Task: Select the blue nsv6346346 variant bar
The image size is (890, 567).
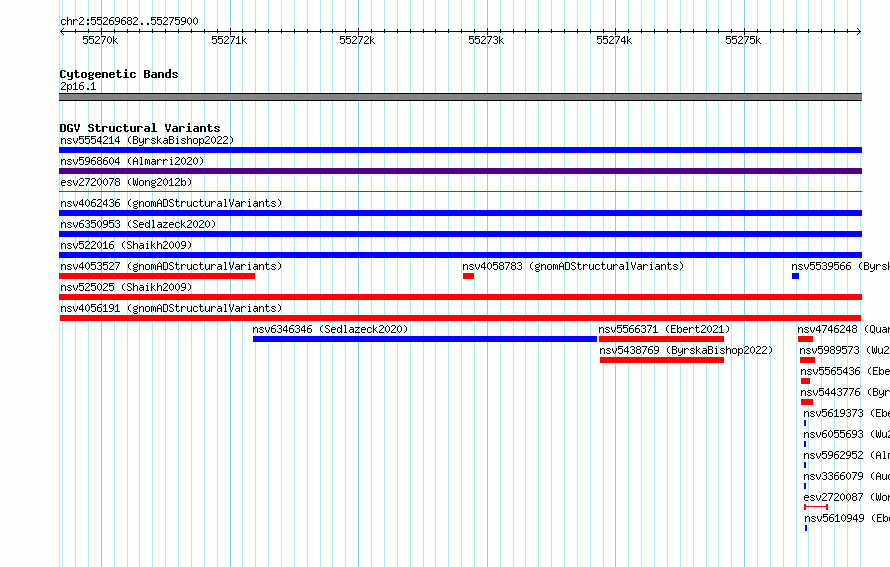Action: (x=425, y=339)
